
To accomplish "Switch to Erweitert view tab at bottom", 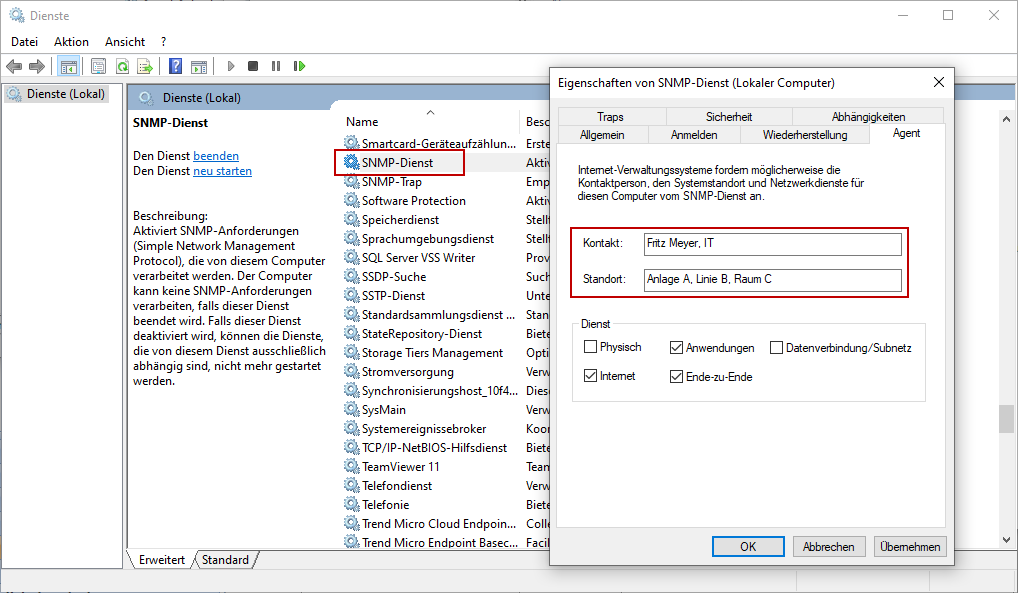I will [162, 559].
